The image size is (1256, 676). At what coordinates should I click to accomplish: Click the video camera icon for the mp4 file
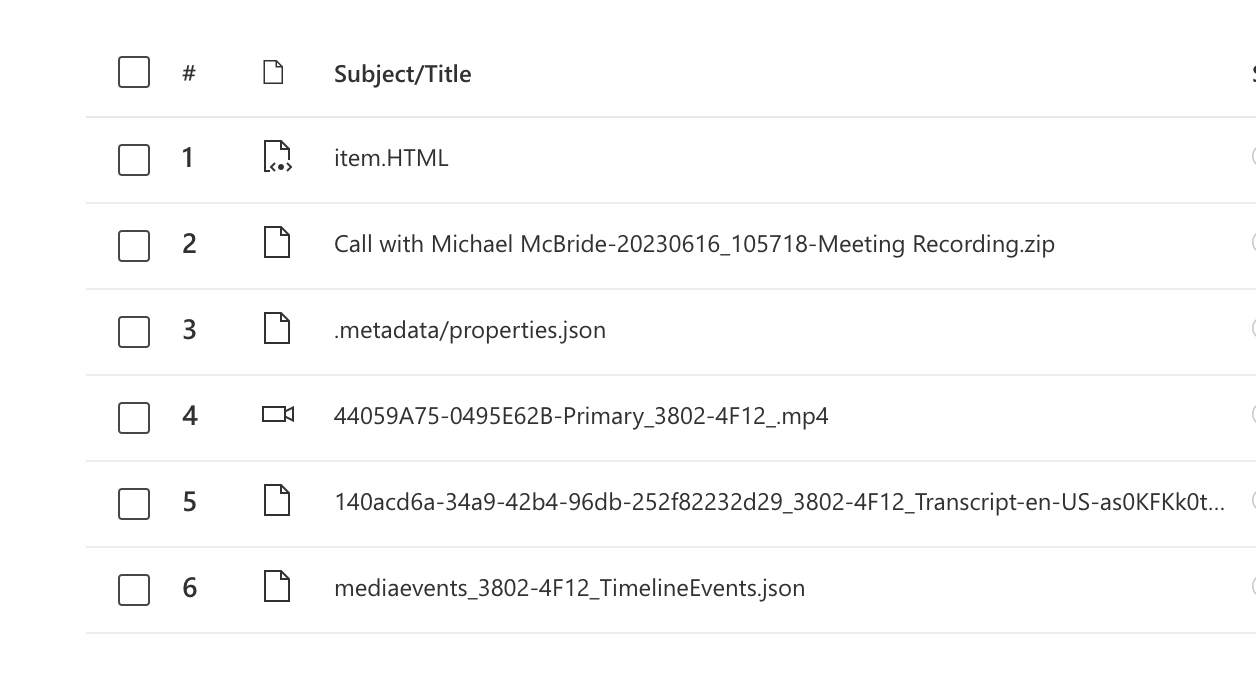[277, 414]
